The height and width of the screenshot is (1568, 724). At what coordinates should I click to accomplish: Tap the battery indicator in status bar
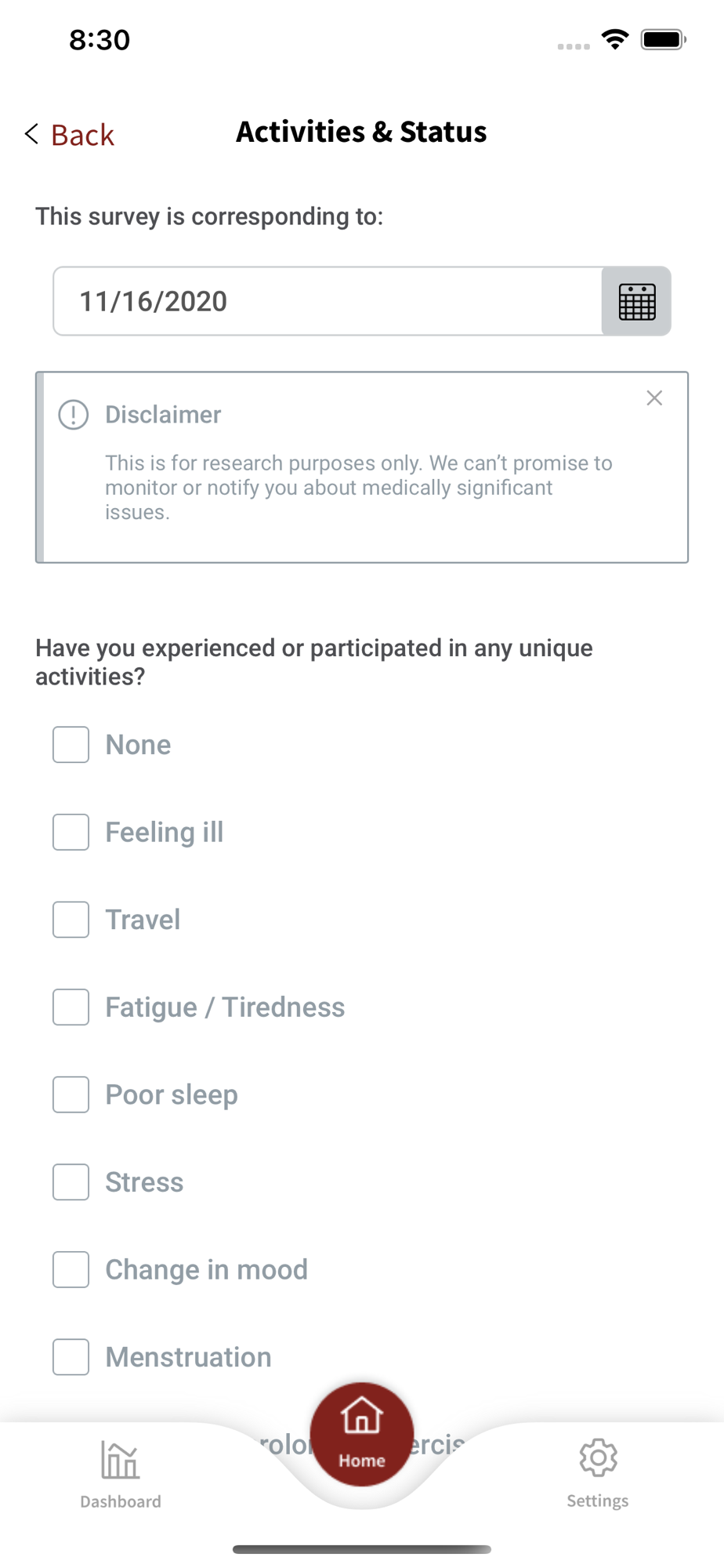[663, 39]
